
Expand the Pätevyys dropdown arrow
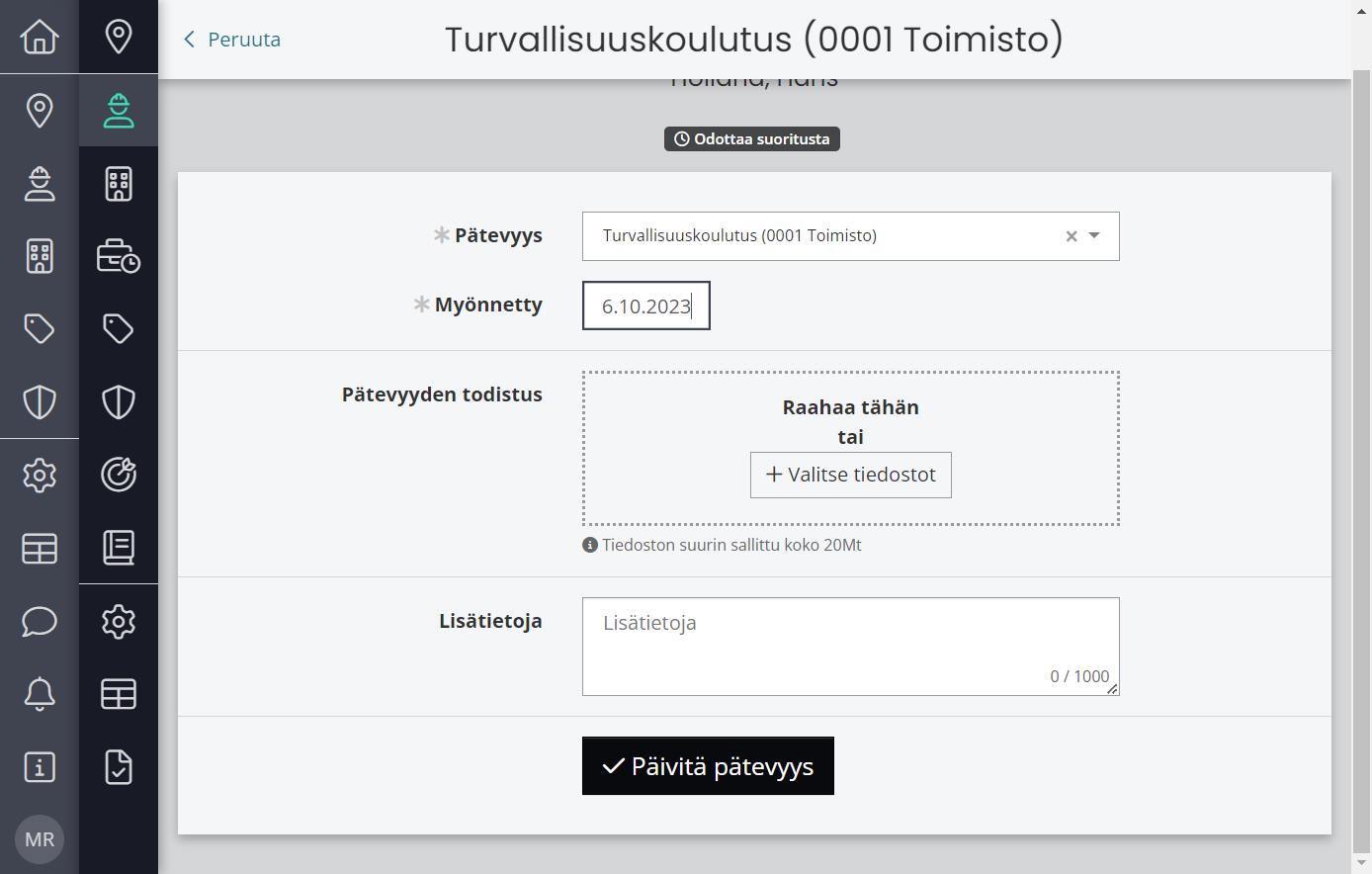point(1094,235)
